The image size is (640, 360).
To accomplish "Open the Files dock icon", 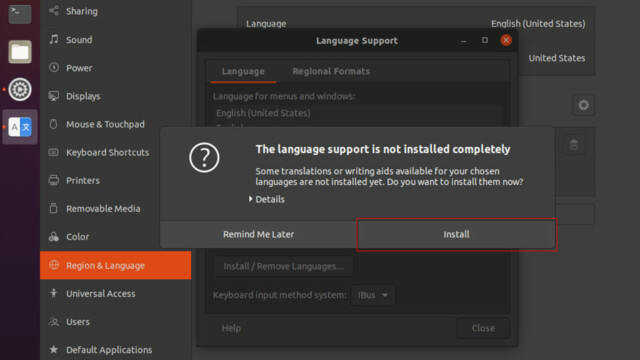I will [20, 52].
